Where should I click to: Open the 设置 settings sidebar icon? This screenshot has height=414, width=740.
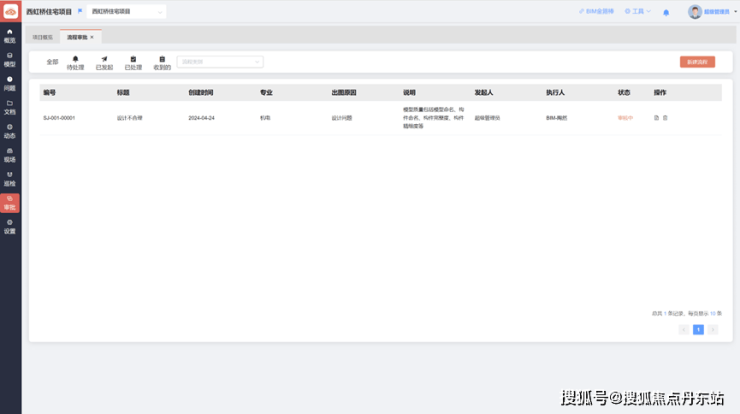click(x=10, y=226)
